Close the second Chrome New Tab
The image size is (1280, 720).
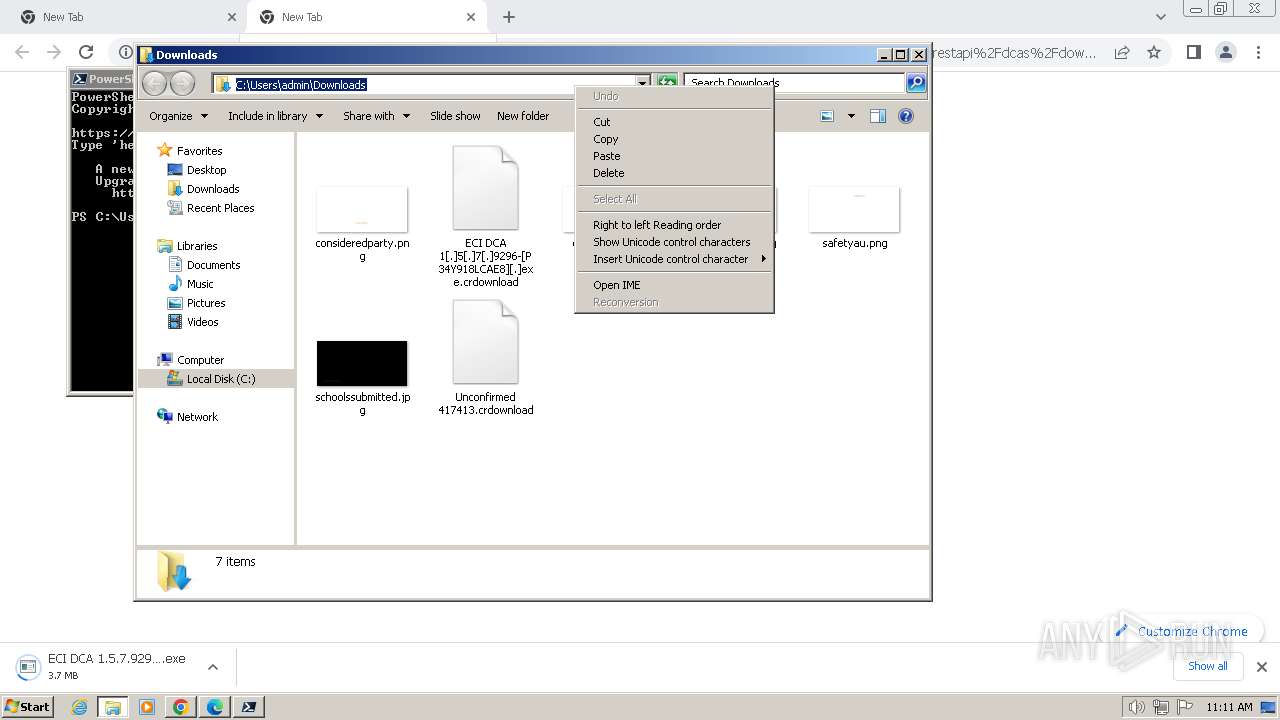[x=471, y=17]
